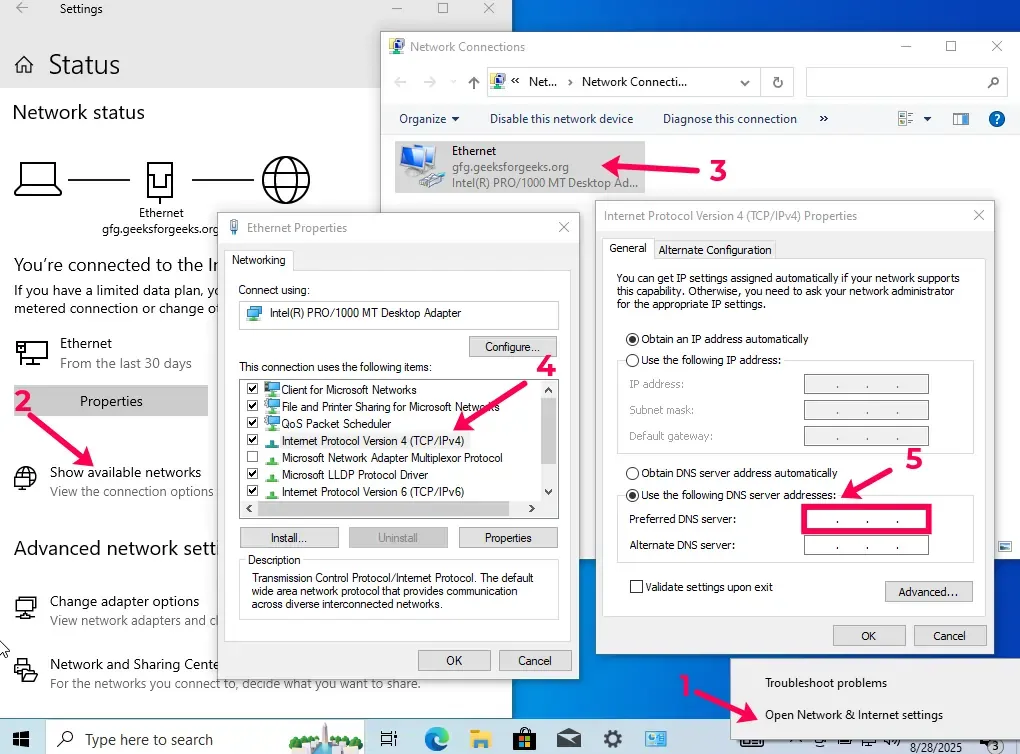Click the Advanced... button
The image size is (1020, 754).
[928, 592]
